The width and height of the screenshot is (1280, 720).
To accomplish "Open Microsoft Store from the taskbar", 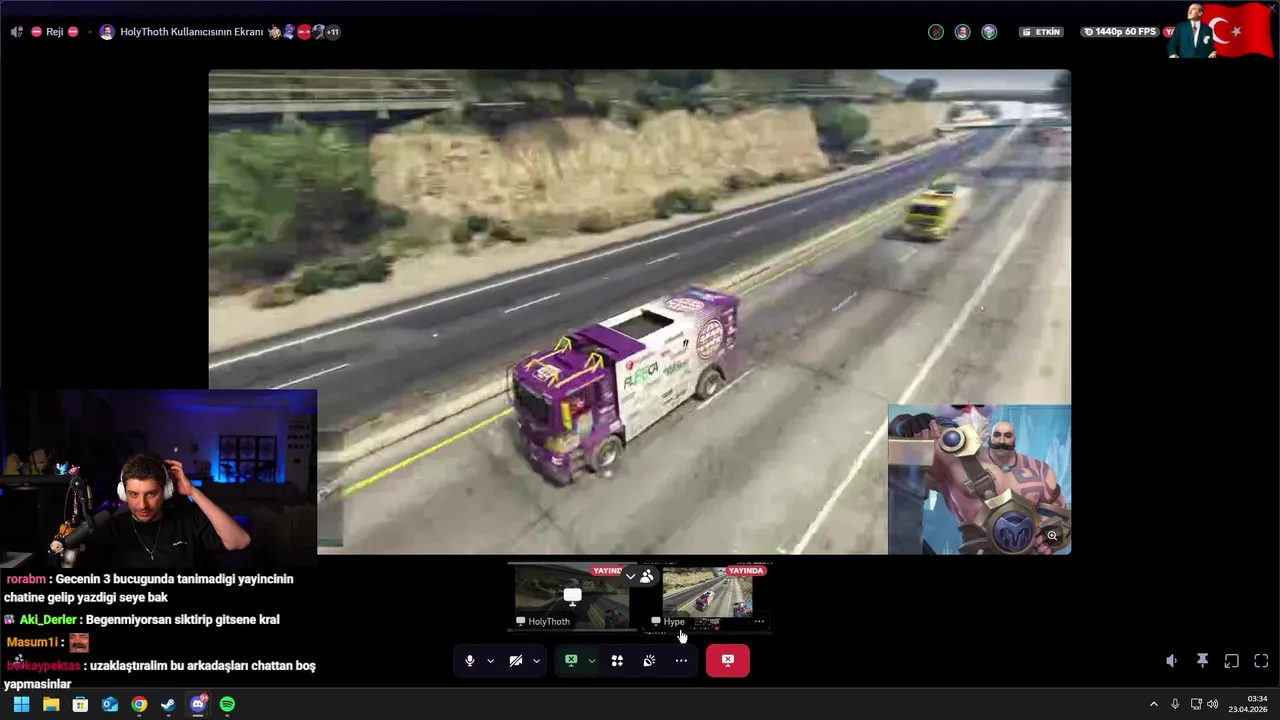I will coord(80,705).
